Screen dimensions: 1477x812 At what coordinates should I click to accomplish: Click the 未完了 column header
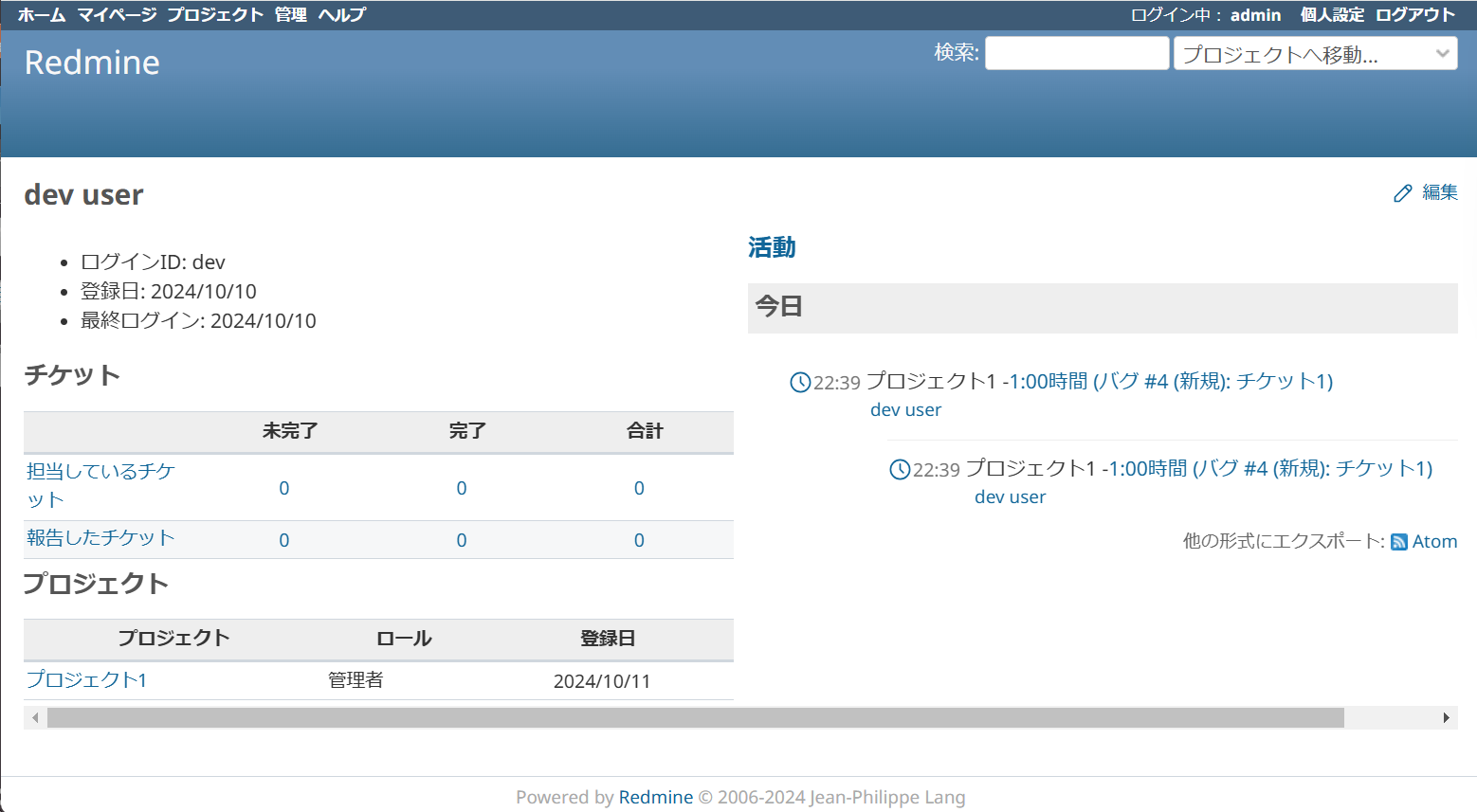tap(290, 431)
